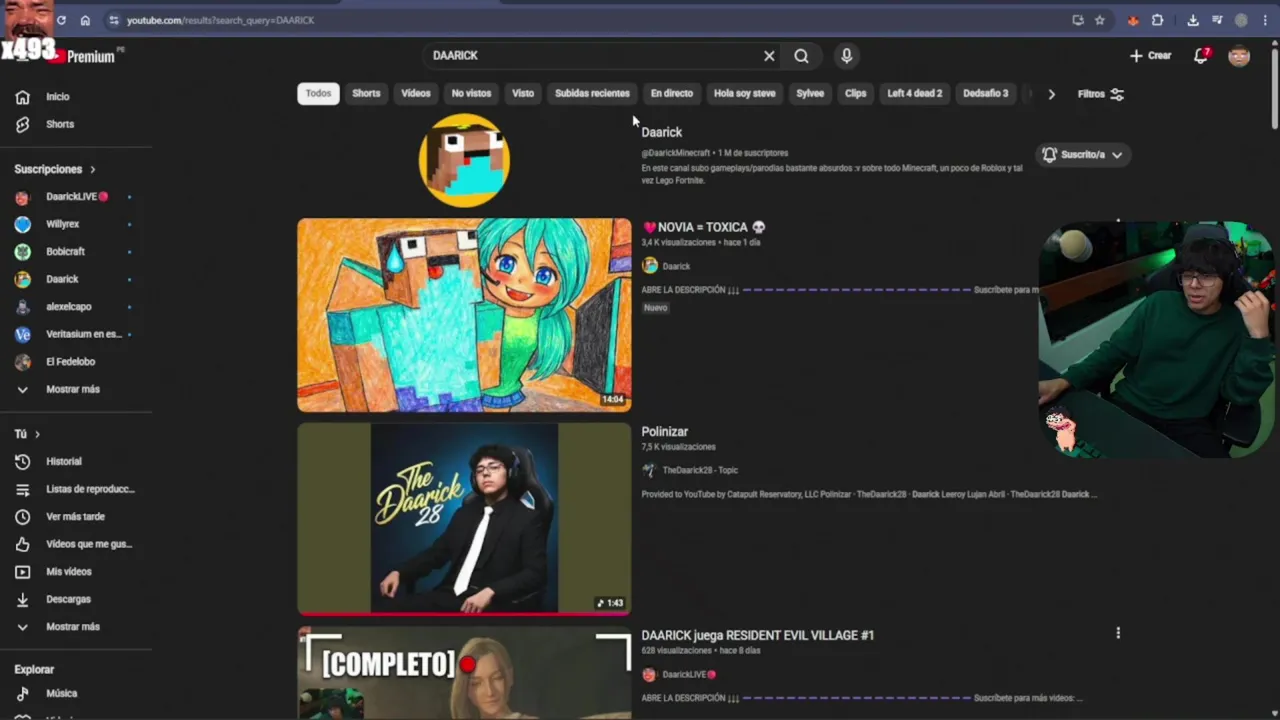This screenshot has height=720, width=1280.
Task: Select the Clips chip
Action: [x=856, y=93]
